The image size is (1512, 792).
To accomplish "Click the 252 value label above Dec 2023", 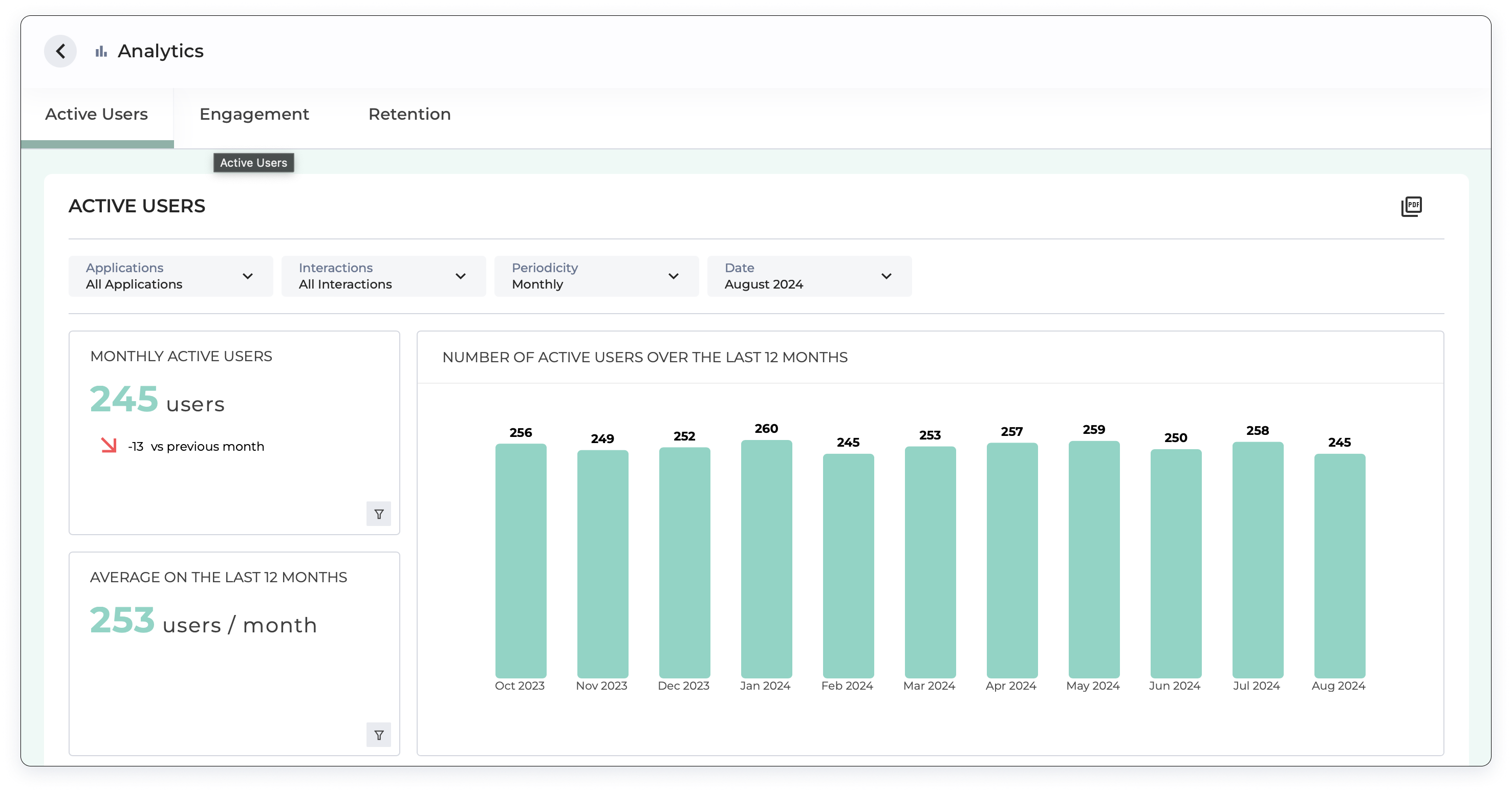I will tap(684, 436).
